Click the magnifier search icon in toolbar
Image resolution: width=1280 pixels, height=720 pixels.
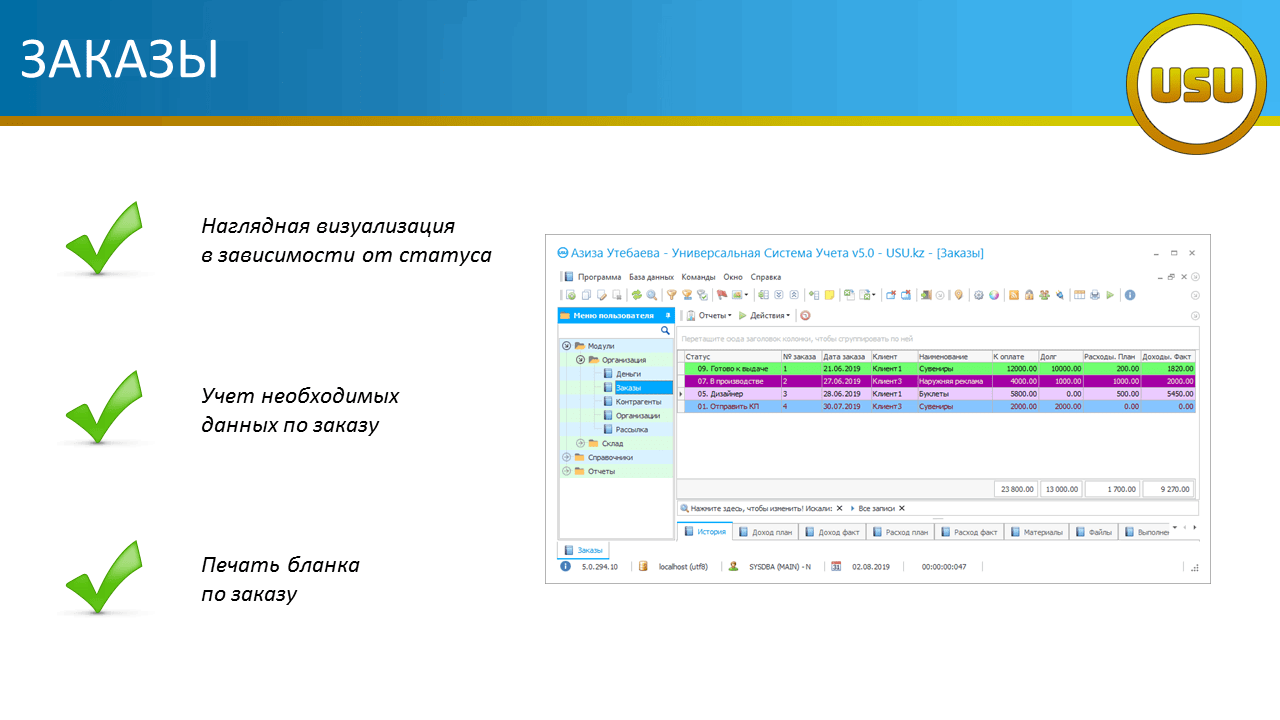652,295
